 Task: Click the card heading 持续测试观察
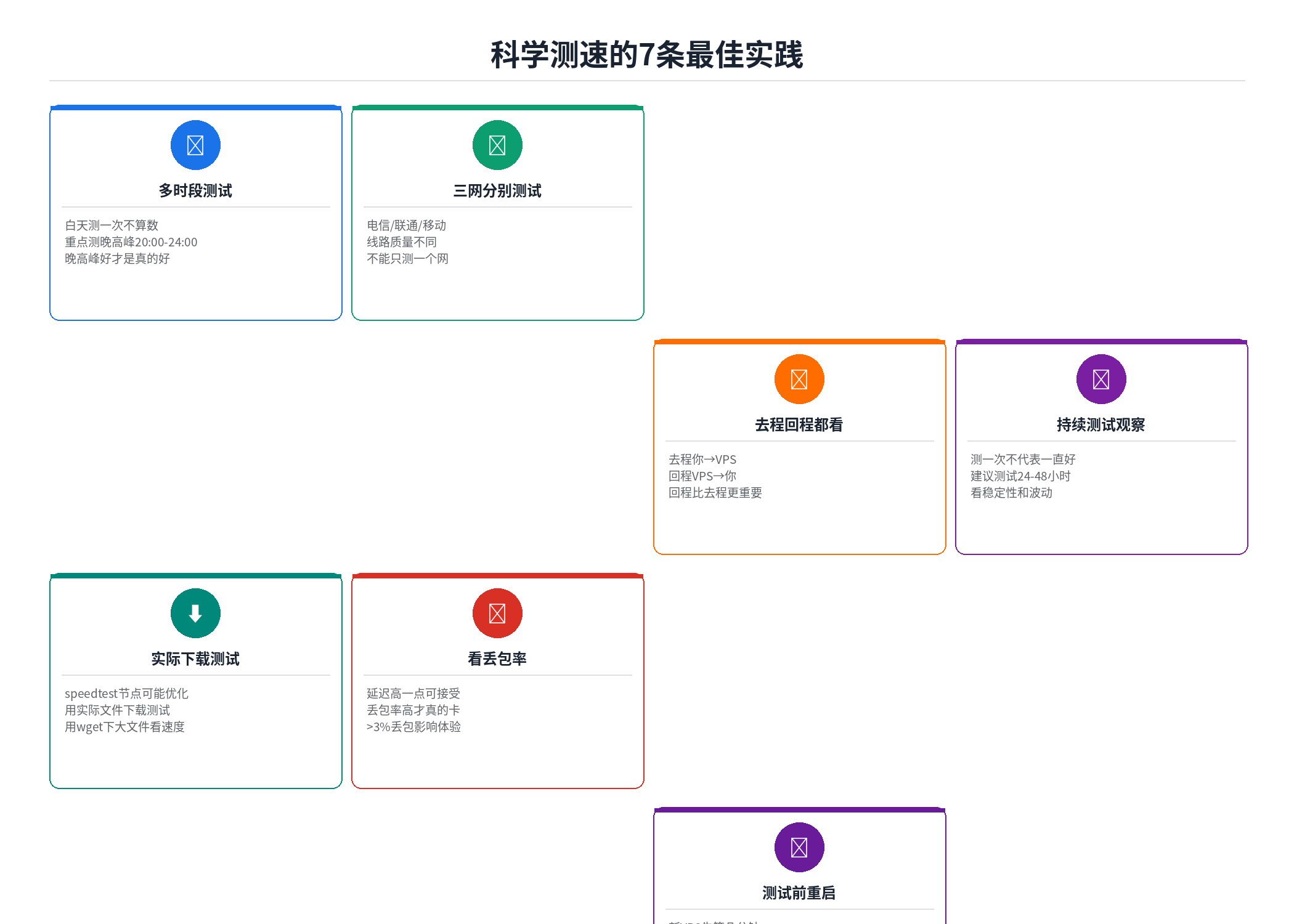click(x=1101, y=425)
